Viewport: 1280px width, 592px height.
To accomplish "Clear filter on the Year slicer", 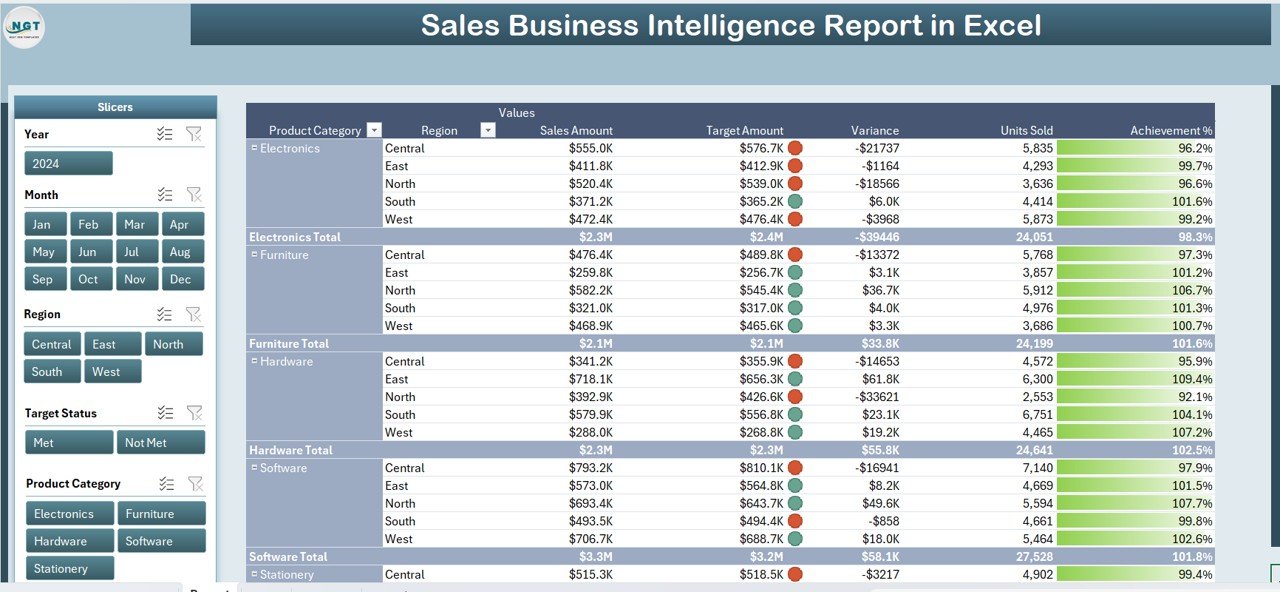I will pyautogui.click(x=194, y=134).
